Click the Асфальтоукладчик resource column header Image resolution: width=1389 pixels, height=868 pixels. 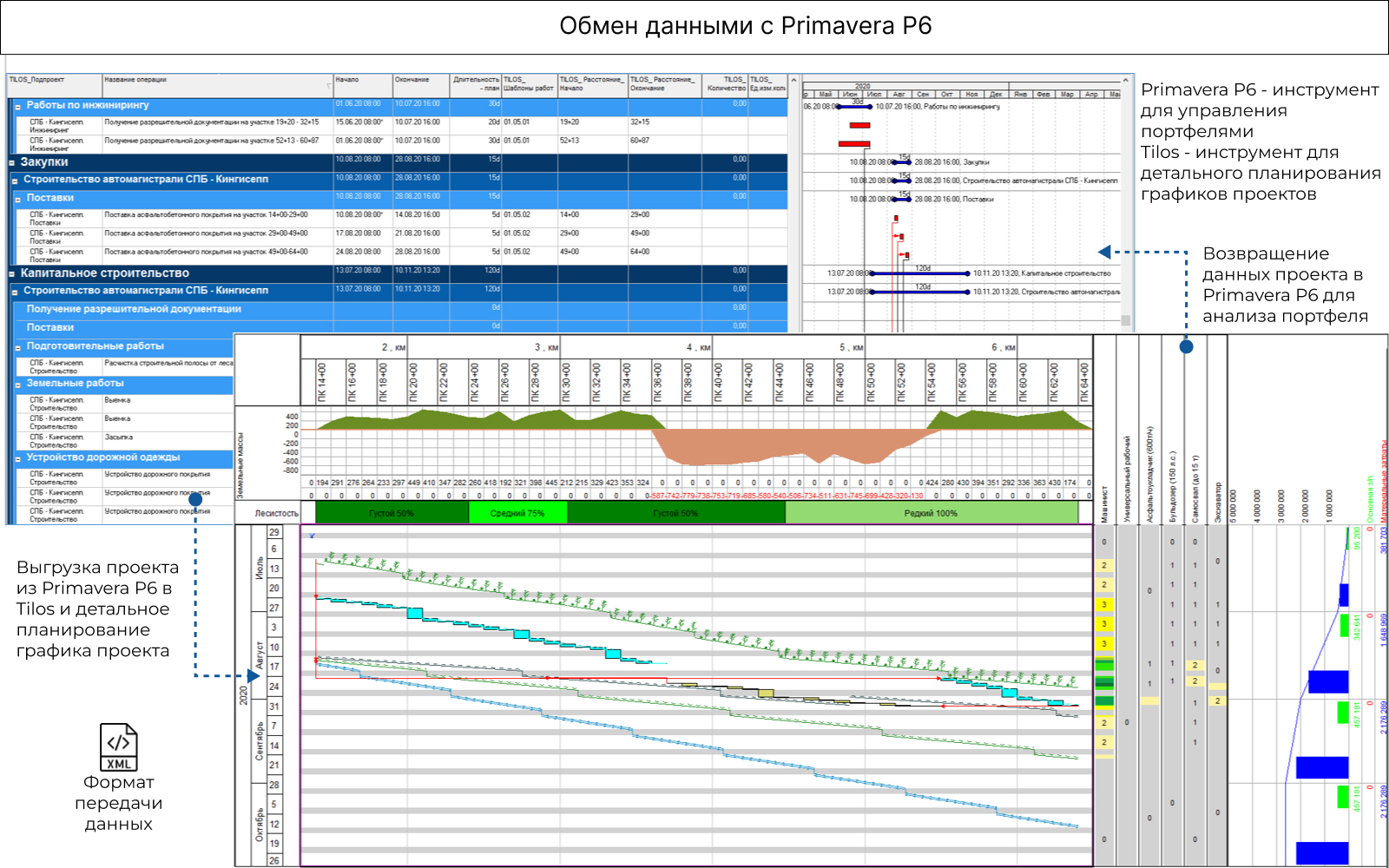click(1149, 474)
